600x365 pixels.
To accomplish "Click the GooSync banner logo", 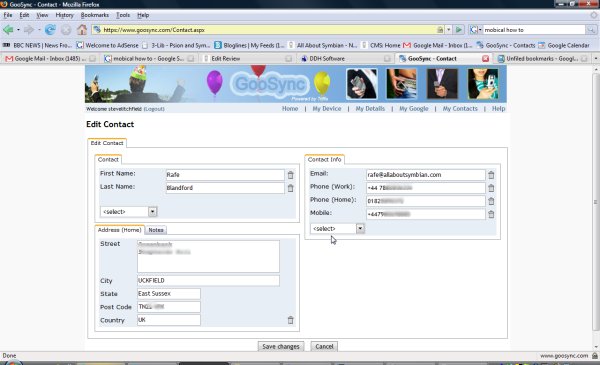I will coord(270,84).
